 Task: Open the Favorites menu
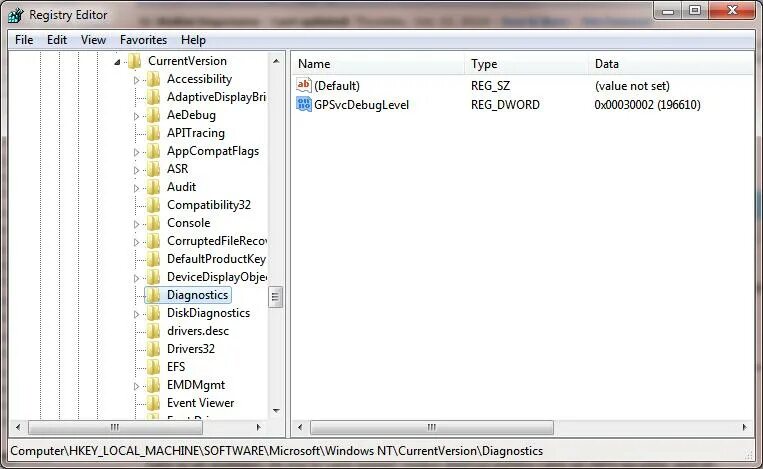coord(143,40)
